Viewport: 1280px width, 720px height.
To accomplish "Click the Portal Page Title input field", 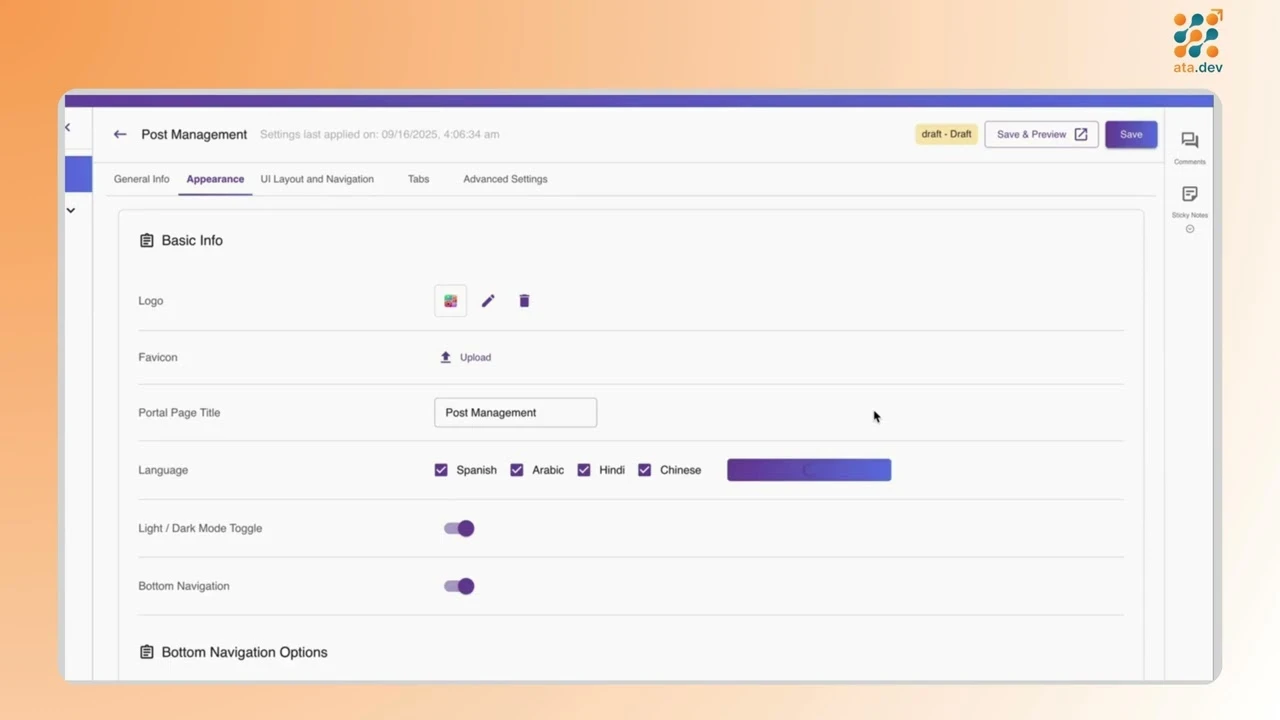I will [x=515, y=412].
